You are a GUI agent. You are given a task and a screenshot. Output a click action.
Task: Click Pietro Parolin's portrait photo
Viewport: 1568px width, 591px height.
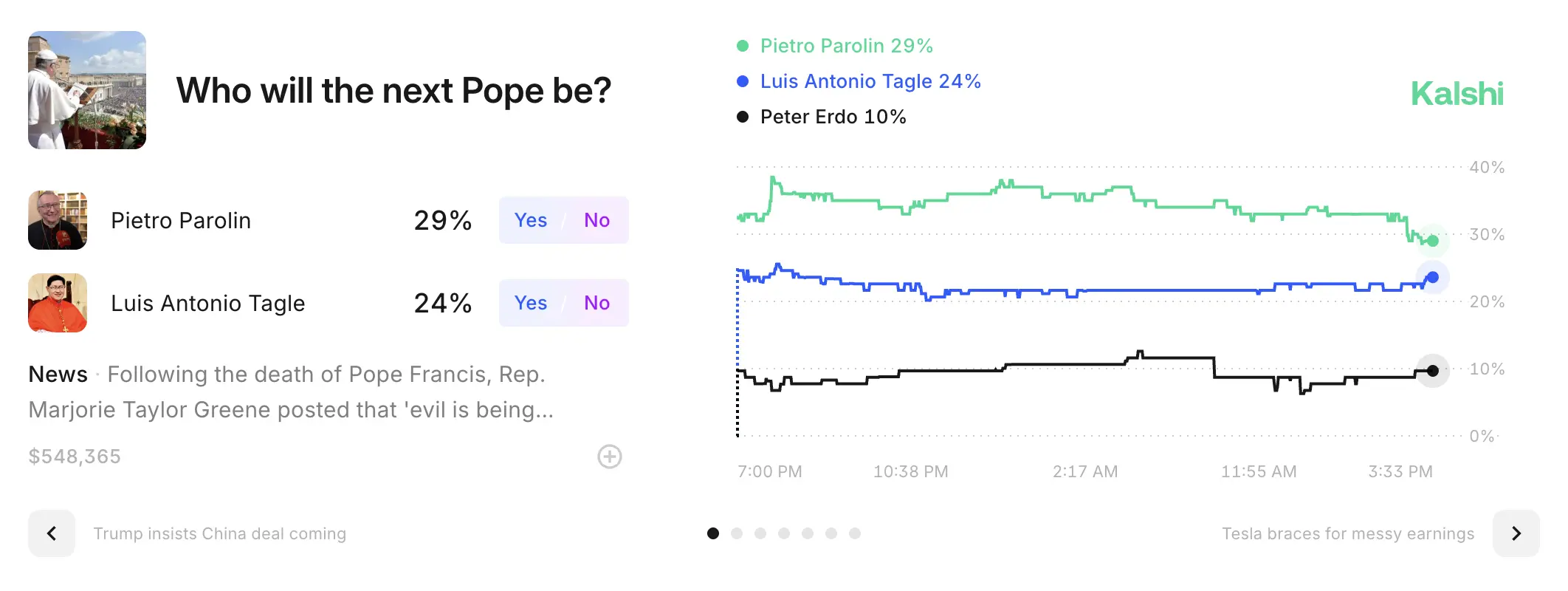(58, 220)
